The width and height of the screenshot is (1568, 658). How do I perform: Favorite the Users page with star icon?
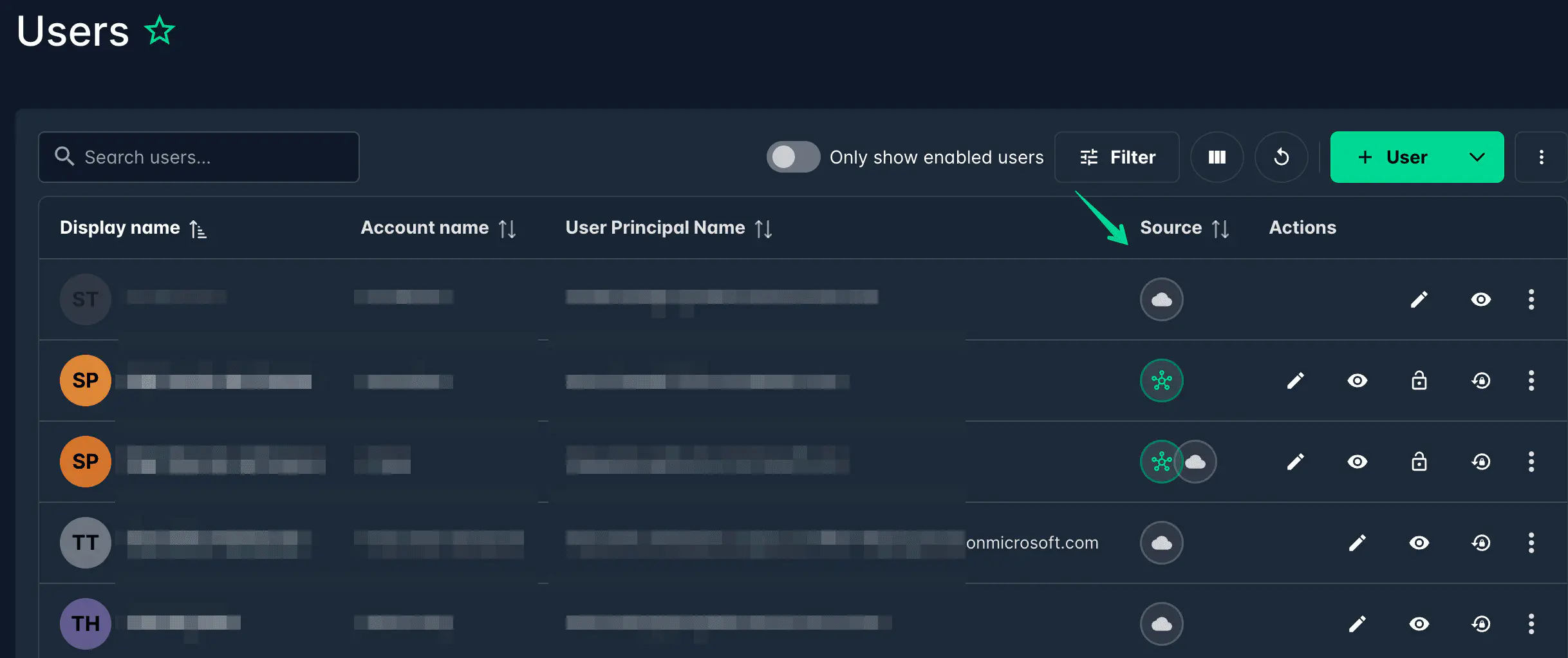click(160, 31)
